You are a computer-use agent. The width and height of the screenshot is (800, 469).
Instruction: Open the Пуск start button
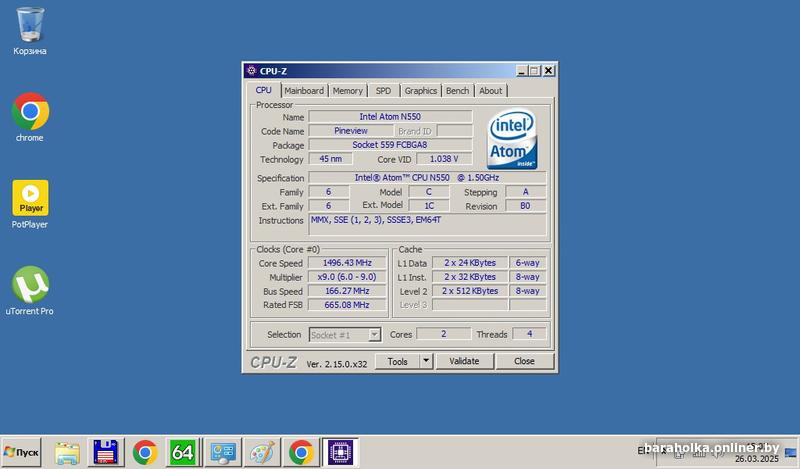[x=21, y=452]
